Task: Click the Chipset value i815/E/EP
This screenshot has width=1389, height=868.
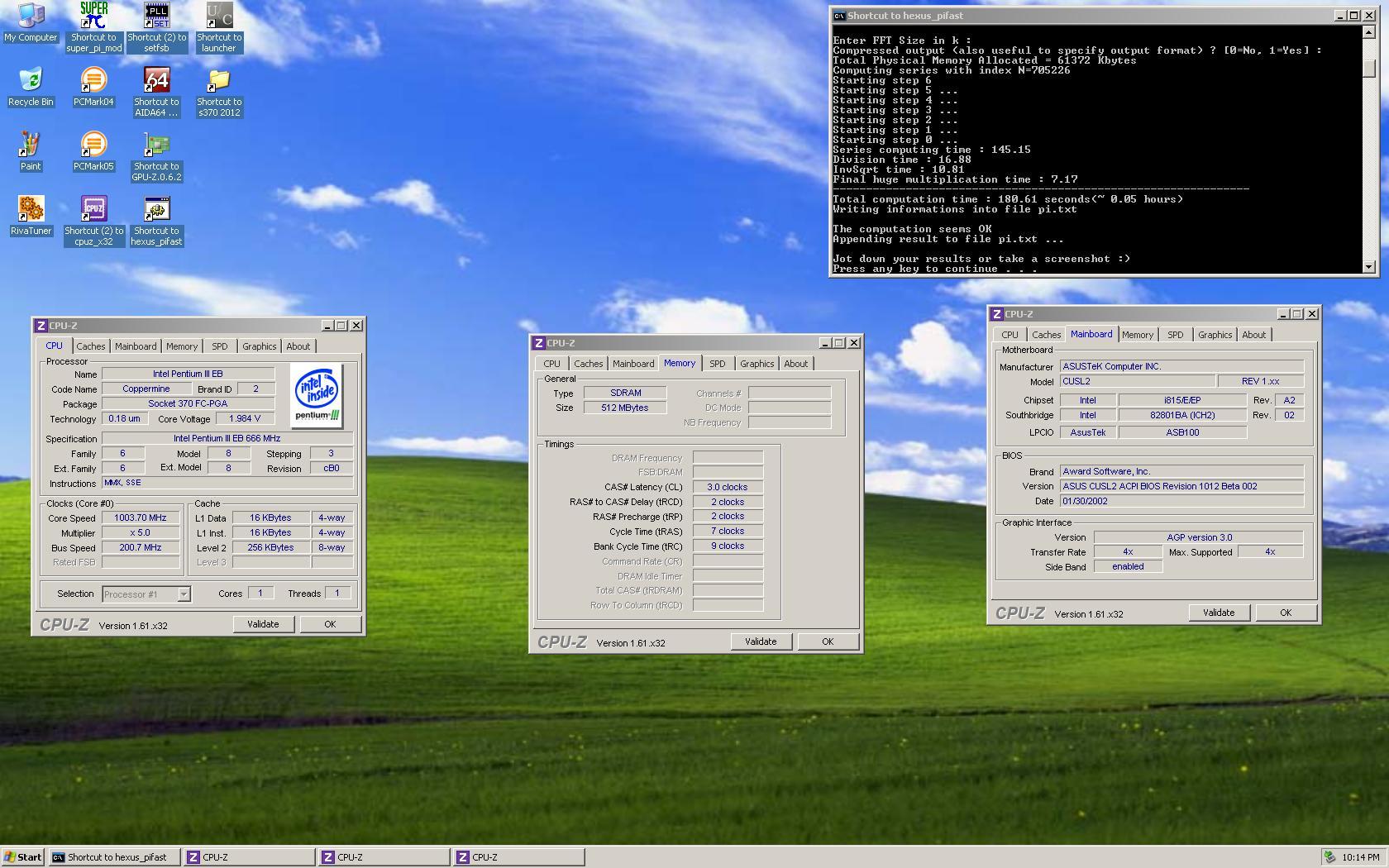Action: pyautogui.click(x=1182, y=401)
